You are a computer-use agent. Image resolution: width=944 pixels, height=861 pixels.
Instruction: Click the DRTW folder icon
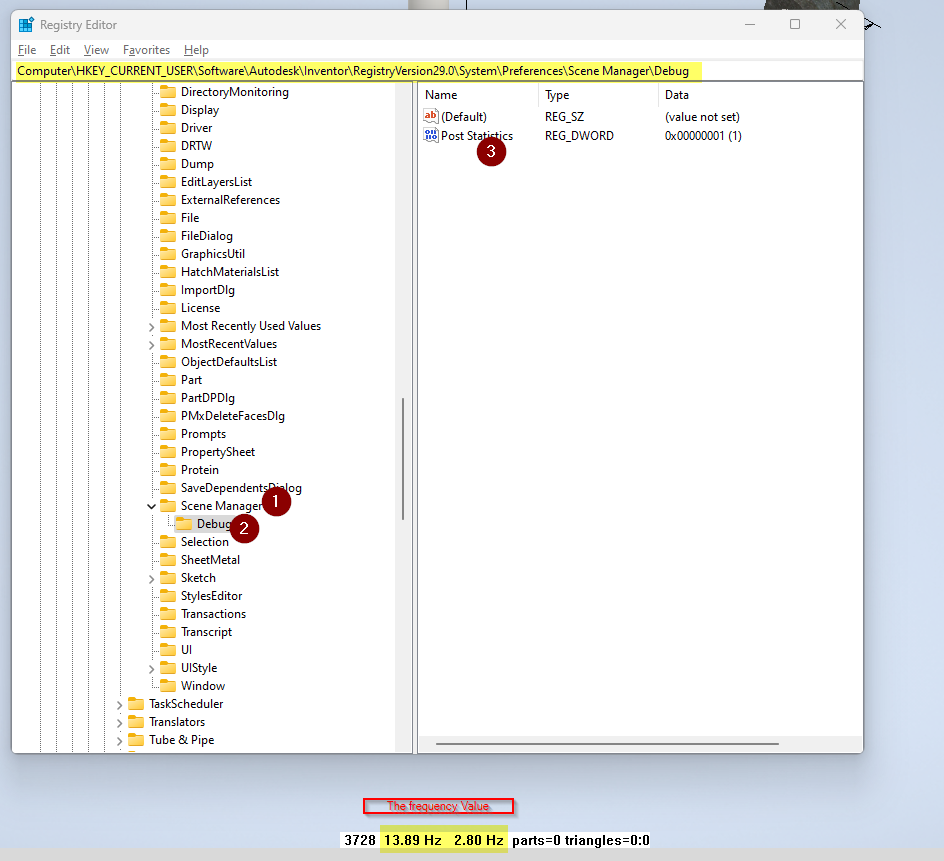coord(168,146)
